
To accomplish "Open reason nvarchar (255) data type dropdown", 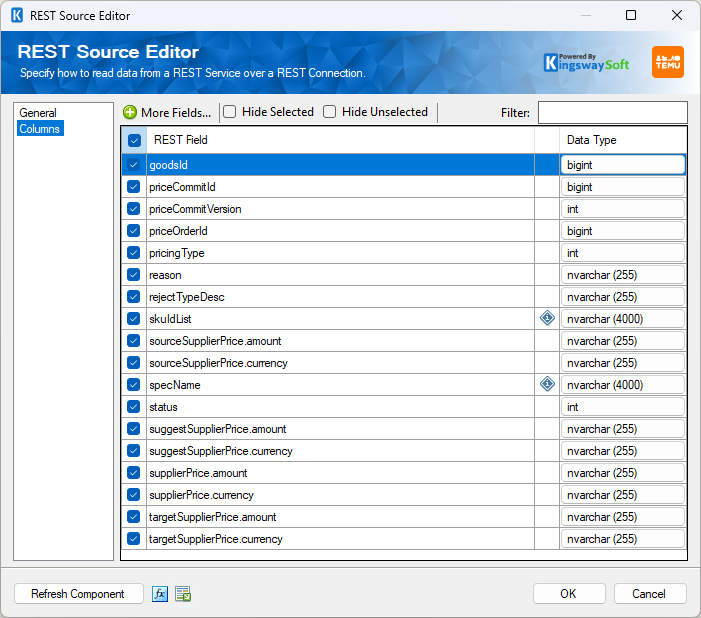I will pos(623,275).
